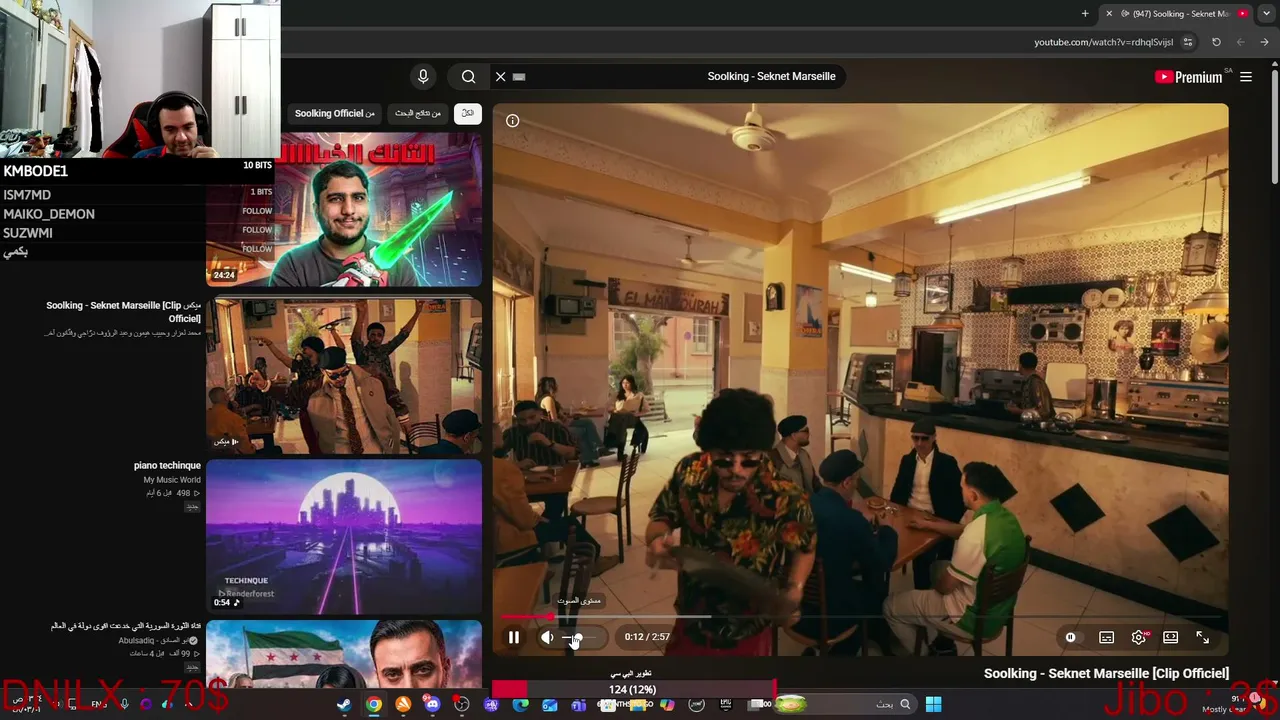The width and height of the screenshot is (1280, 720).
Task: Expand the browser tab search dropdown
Action: click(1266, 13)
